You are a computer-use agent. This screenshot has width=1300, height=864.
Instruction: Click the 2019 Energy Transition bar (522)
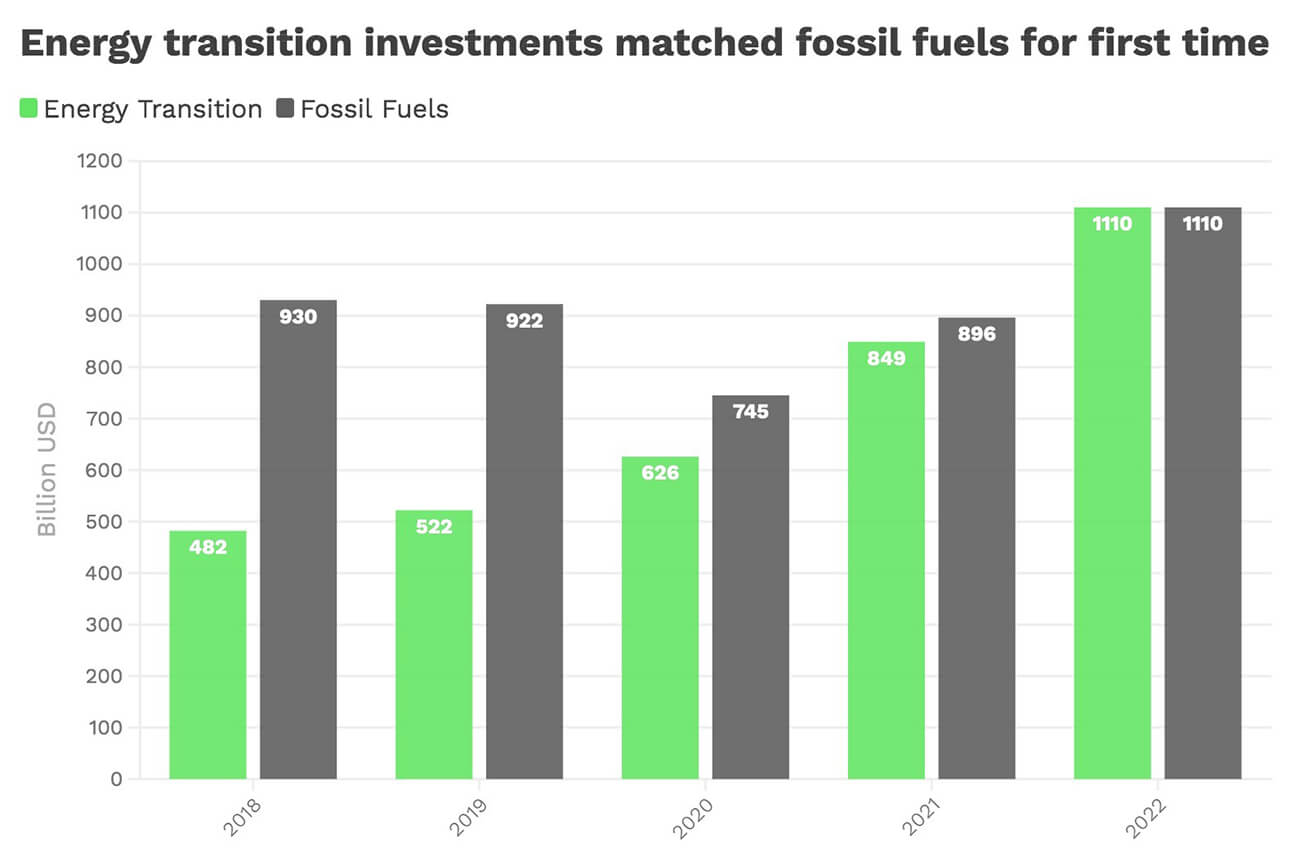pyautogui.click(x=434, y=645)
